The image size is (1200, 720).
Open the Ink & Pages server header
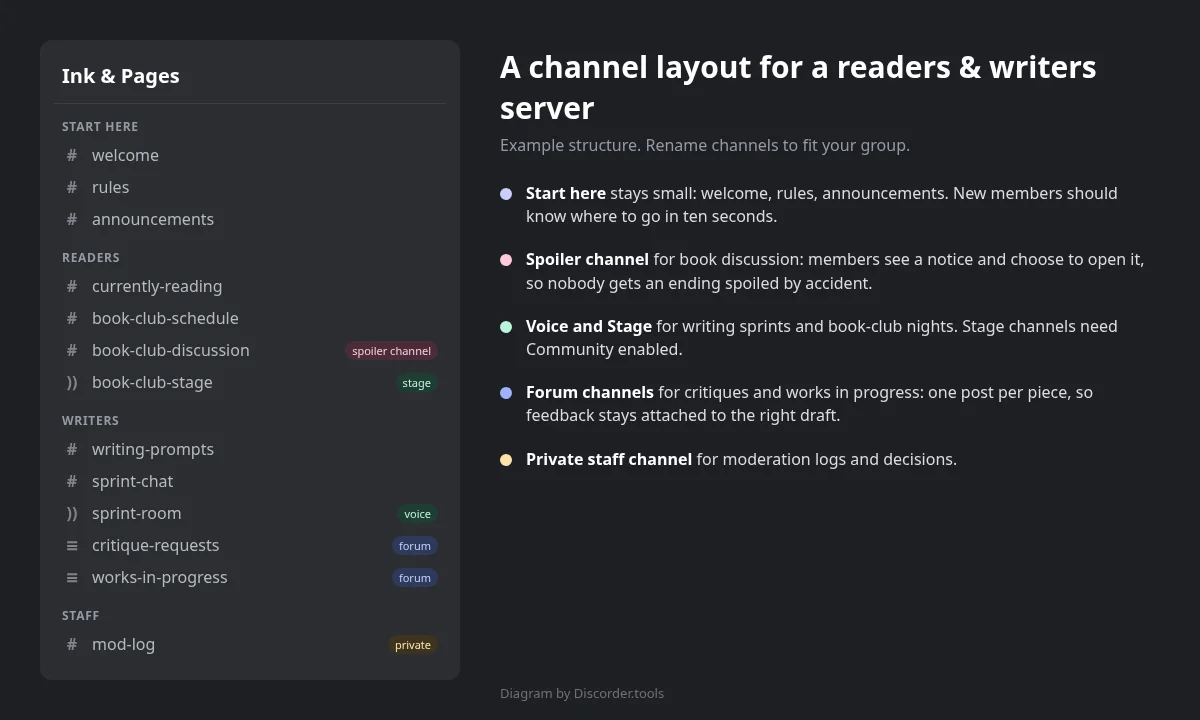[121, 76]
